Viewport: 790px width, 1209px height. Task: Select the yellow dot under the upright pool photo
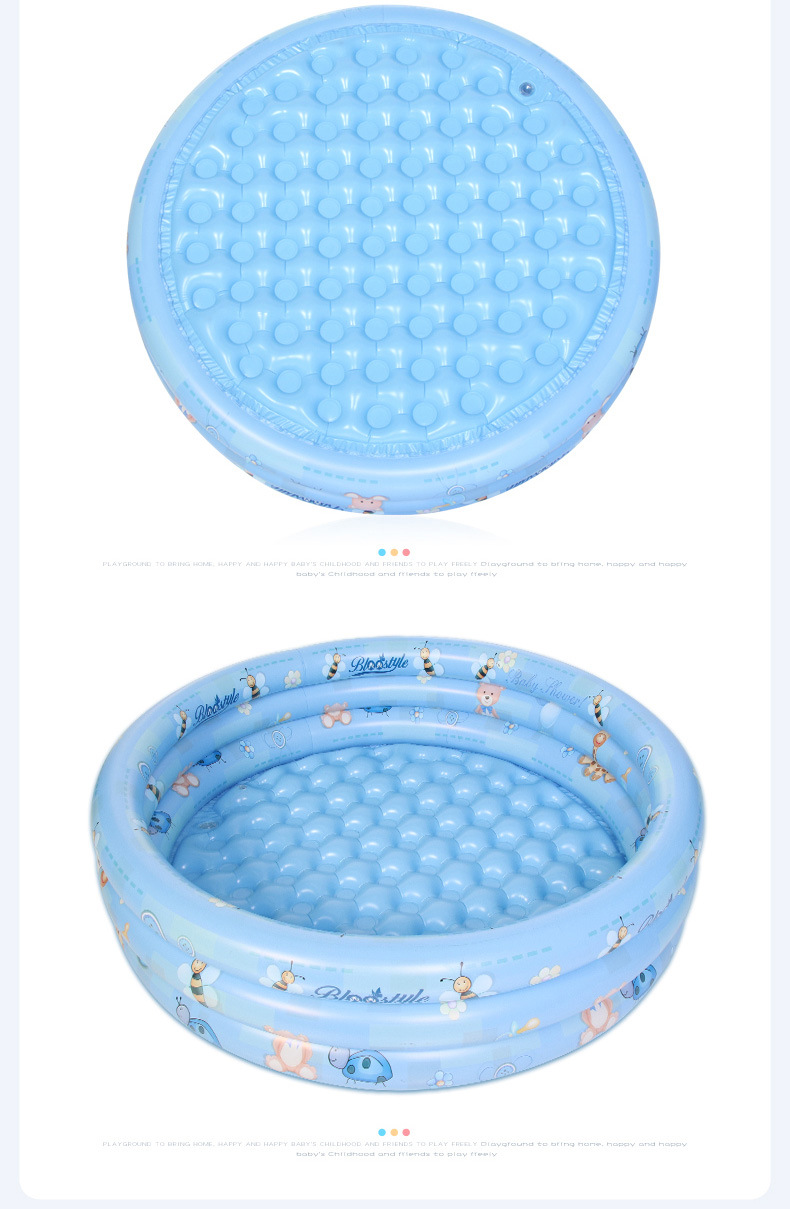pyautogui.click(x=394, y=1132)
